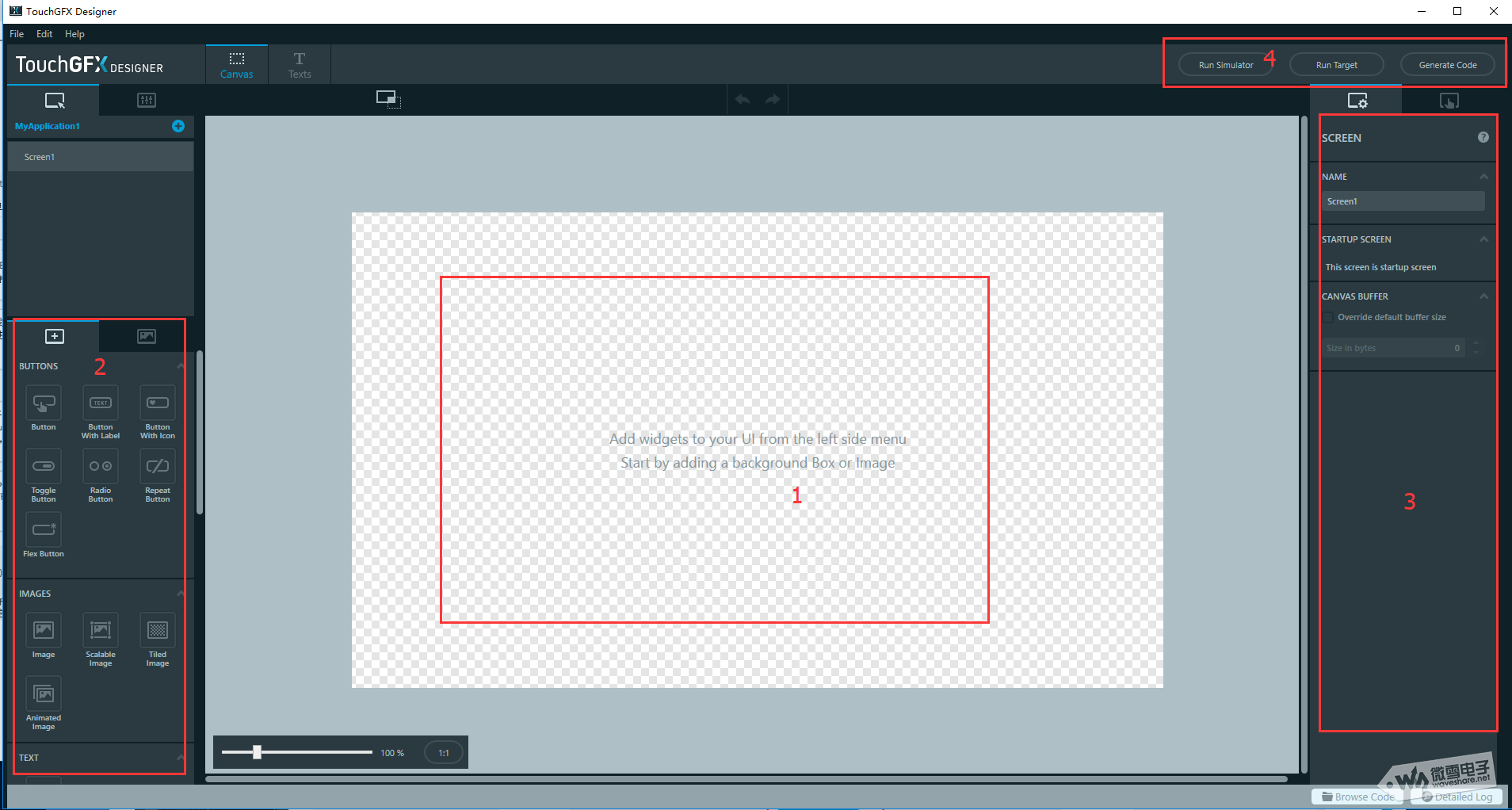Click the 100 % zoom value
The width and height of the screenshot is (1512, 810).
(392, 753)
